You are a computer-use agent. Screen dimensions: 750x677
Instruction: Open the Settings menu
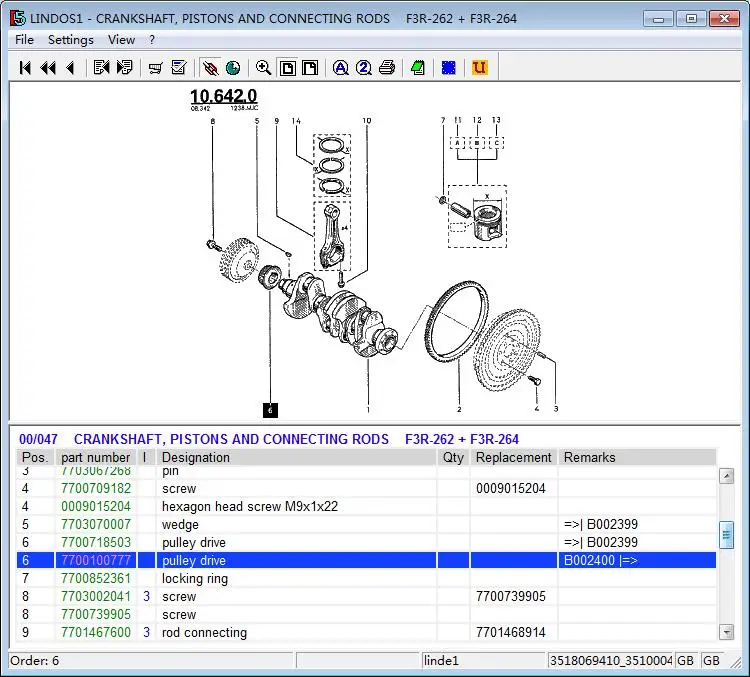tap(71, 40)
